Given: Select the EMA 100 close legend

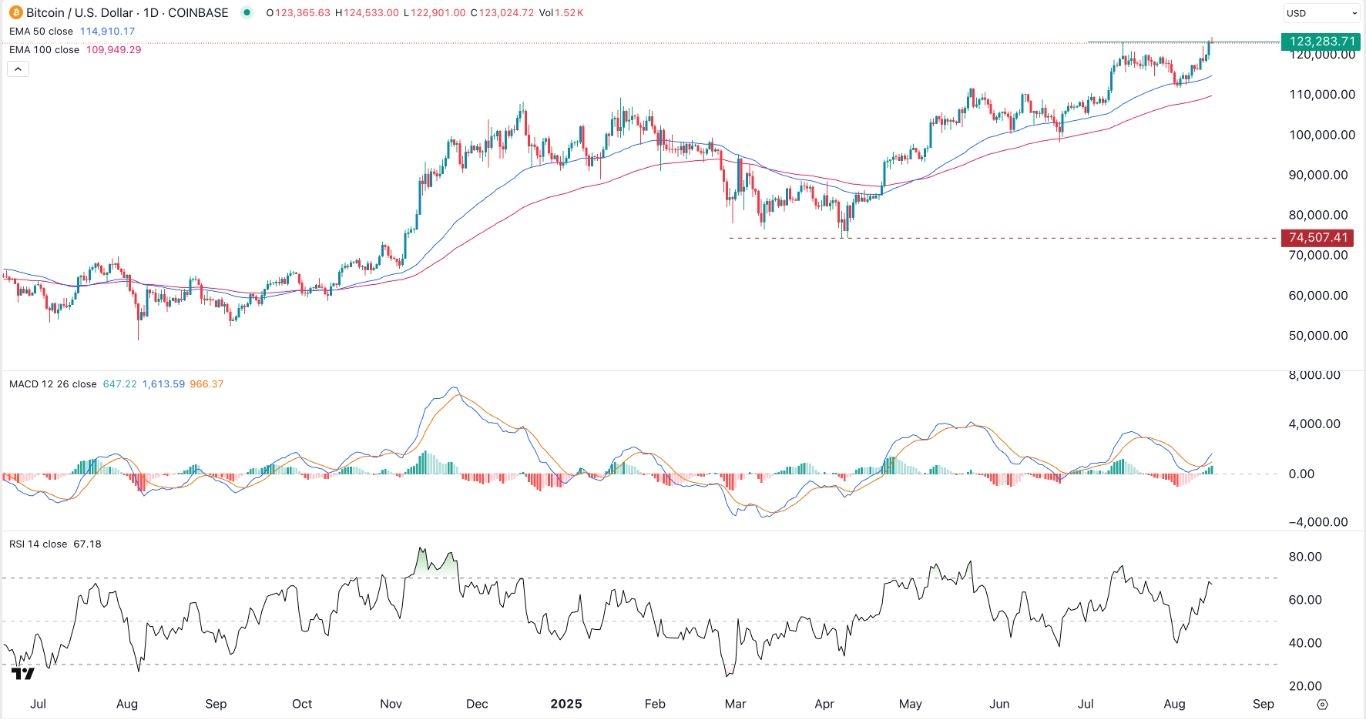Looking at the screenshot, I should (45, 49).
